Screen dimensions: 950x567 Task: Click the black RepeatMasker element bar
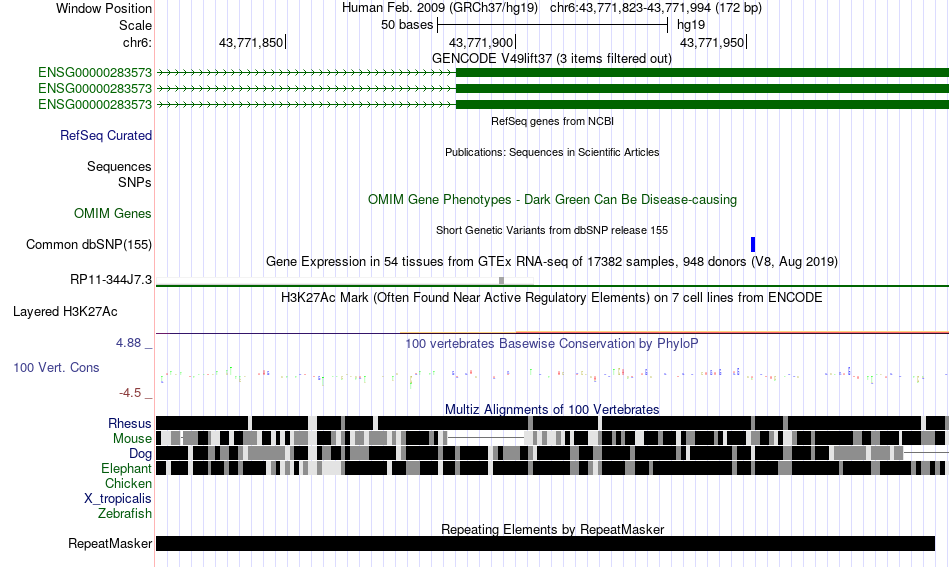(x=545, y=543)
